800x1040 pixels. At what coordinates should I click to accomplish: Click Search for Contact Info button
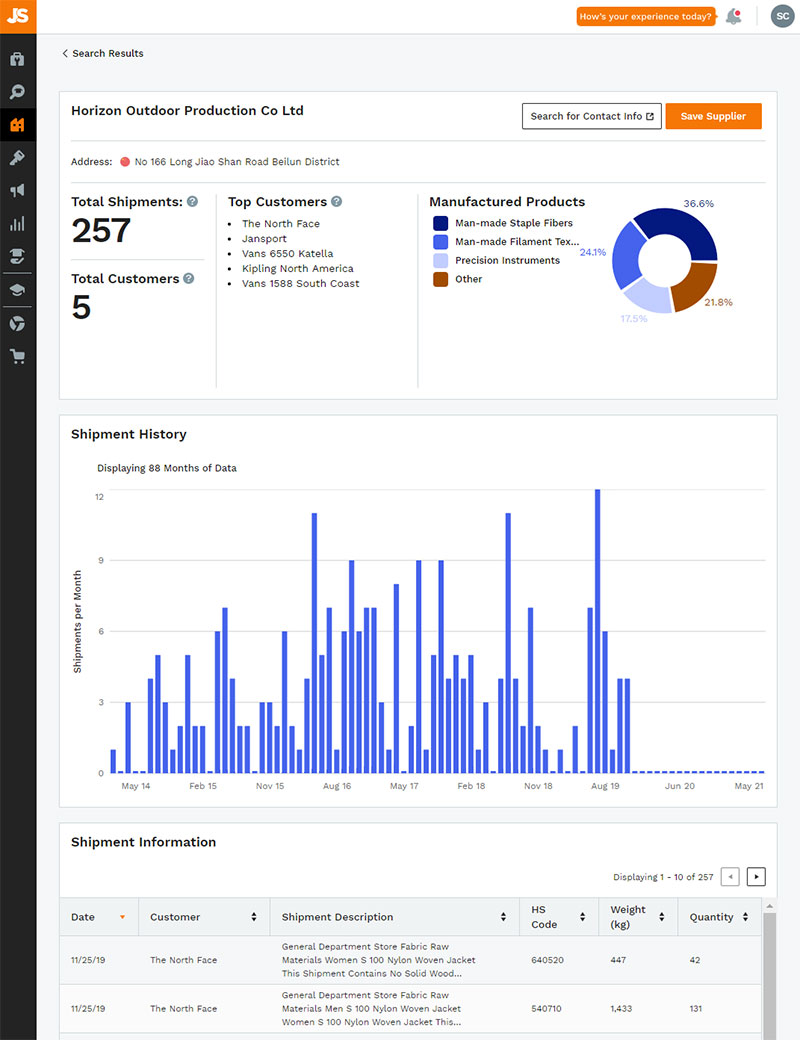coord(592,116)
